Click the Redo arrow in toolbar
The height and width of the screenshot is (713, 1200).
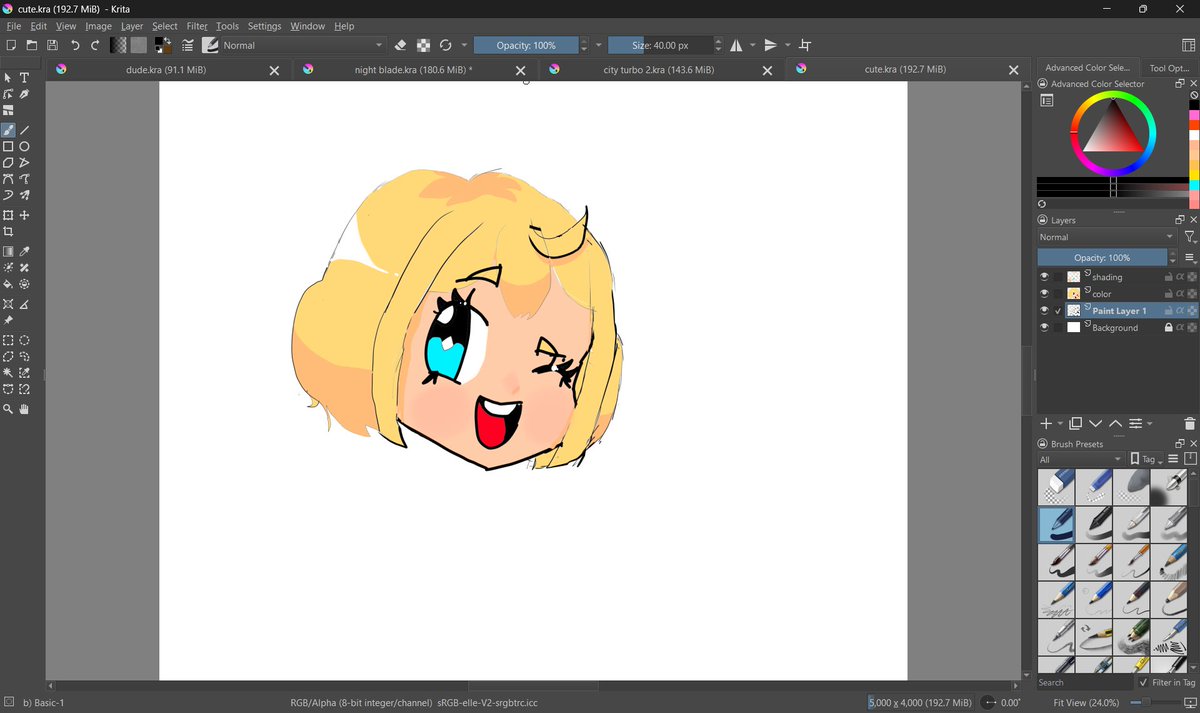coord(95,45)
